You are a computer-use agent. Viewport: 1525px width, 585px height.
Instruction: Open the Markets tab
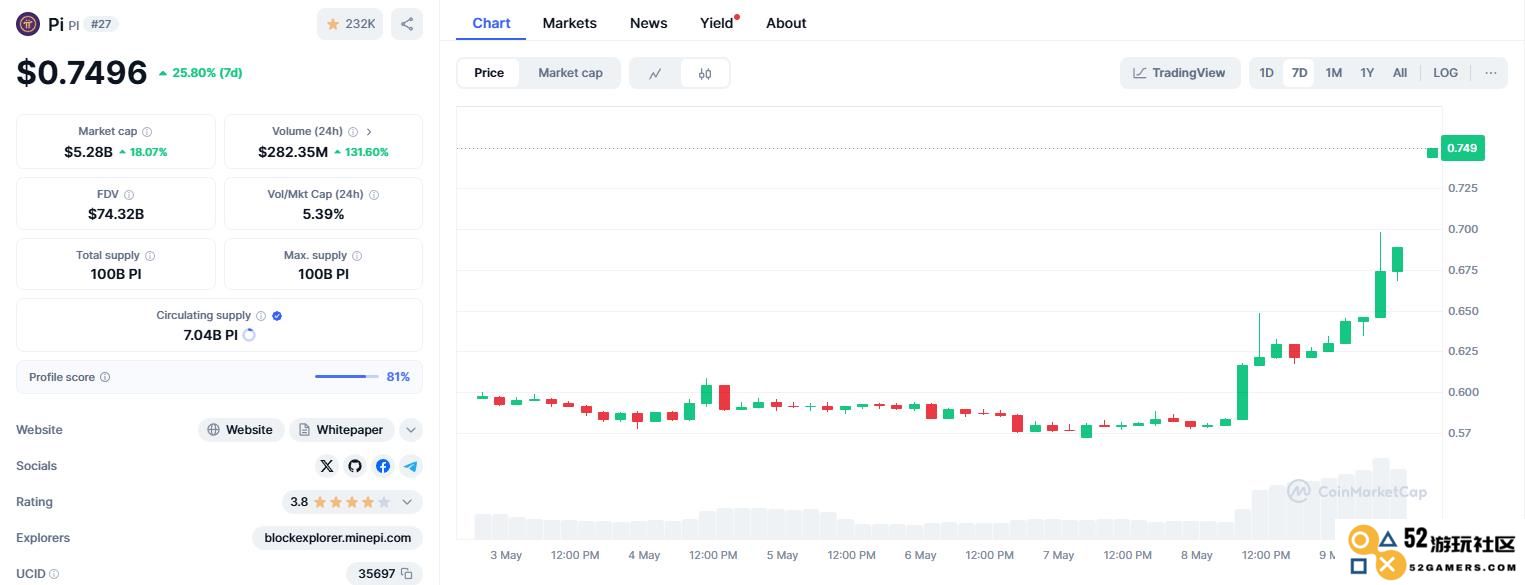tap(569, 23)
